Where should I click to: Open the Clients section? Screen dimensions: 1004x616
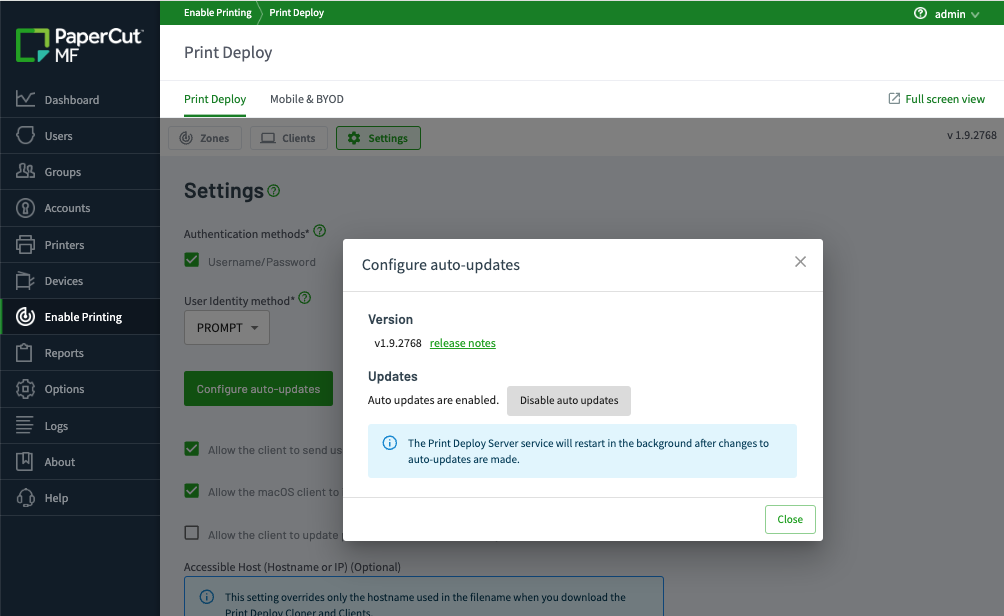point(289,138)
